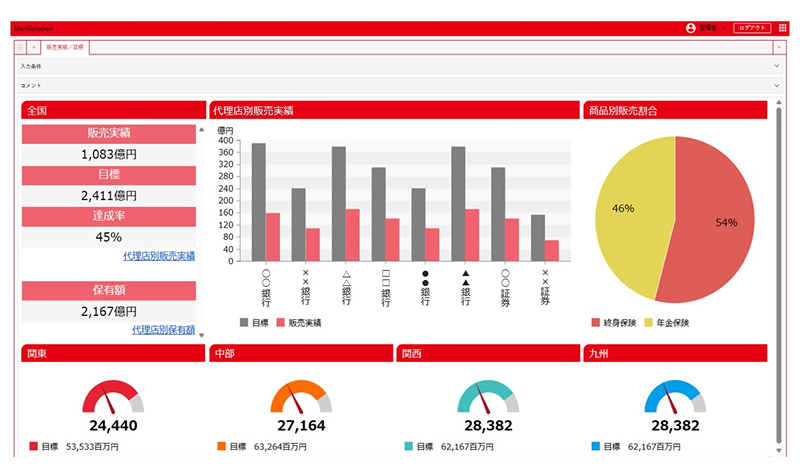Image resolution: width=800 pixels, height=467 pixels.
Task: Open the apps grid menu icon
Action: tap(783, 28)
